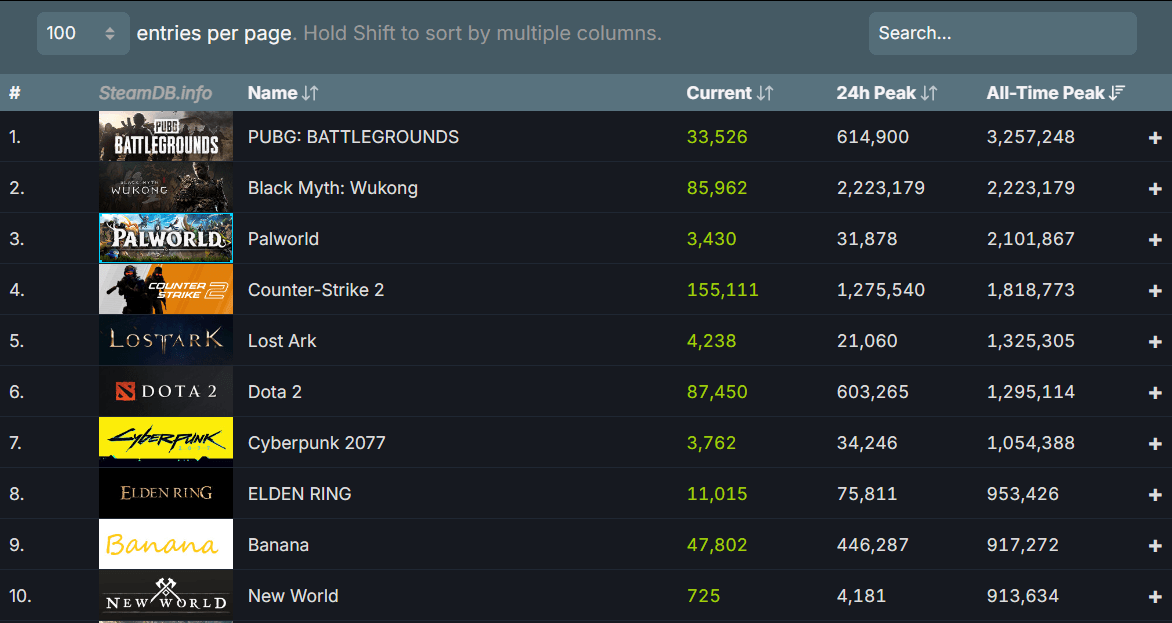Click ELDEN RING 24h peak 75,811
Image resolution: width=1172 pixels, height=623 pixels.
(x=866, y=494)
